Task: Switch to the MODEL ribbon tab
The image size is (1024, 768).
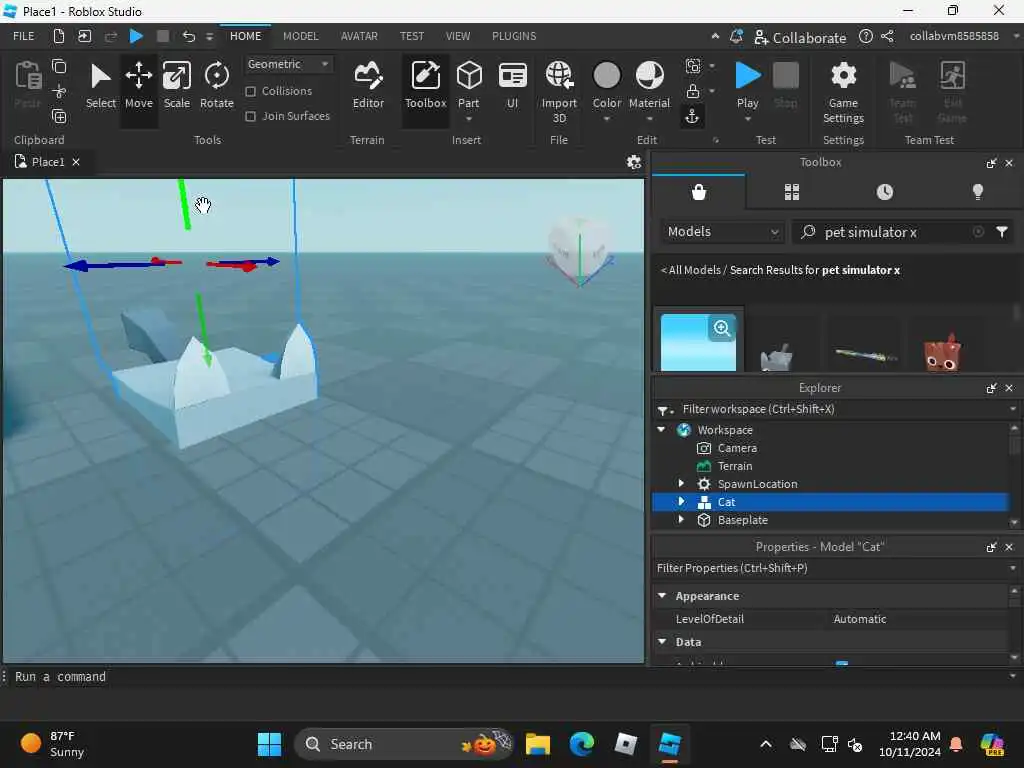Action: 300,36
